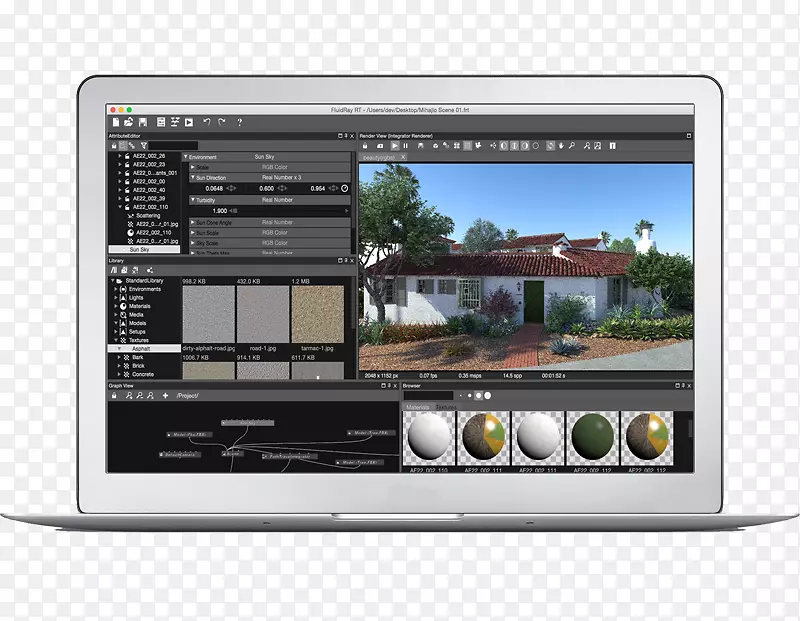Play rendering in Render View

[x=394, y=146]
